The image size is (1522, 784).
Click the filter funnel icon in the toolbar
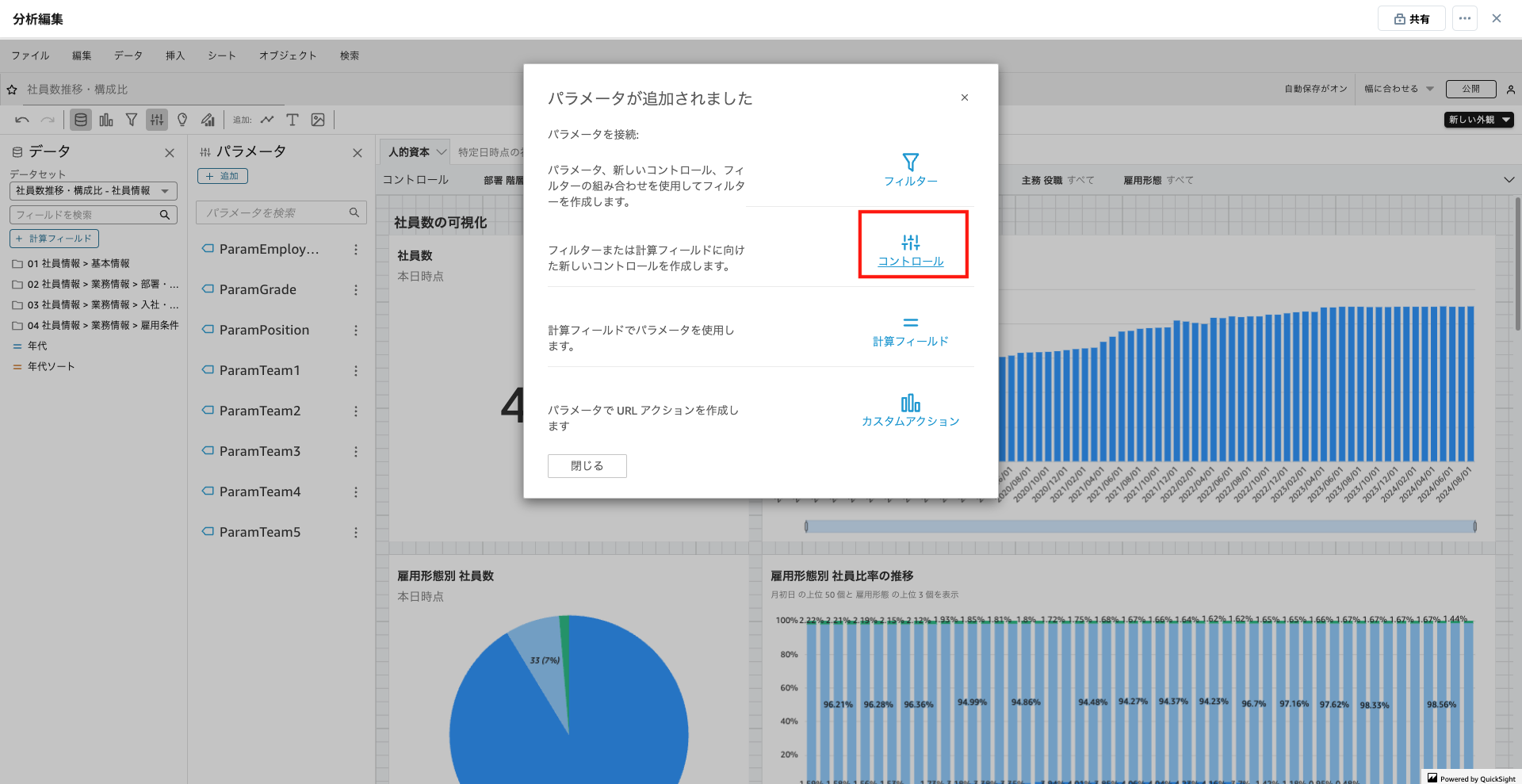(132, 120)
